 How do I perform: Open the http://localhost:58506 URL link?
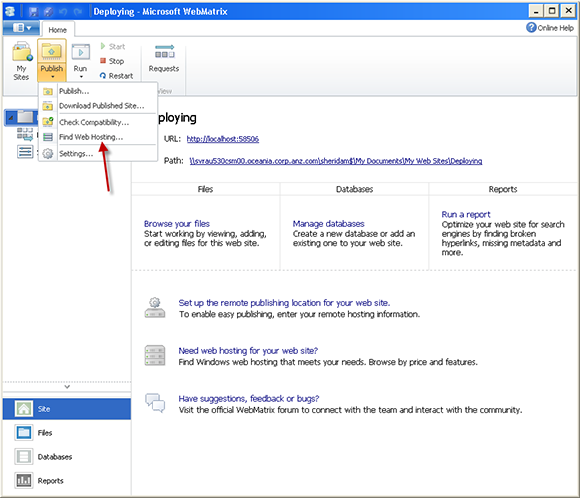pos(223,139)
